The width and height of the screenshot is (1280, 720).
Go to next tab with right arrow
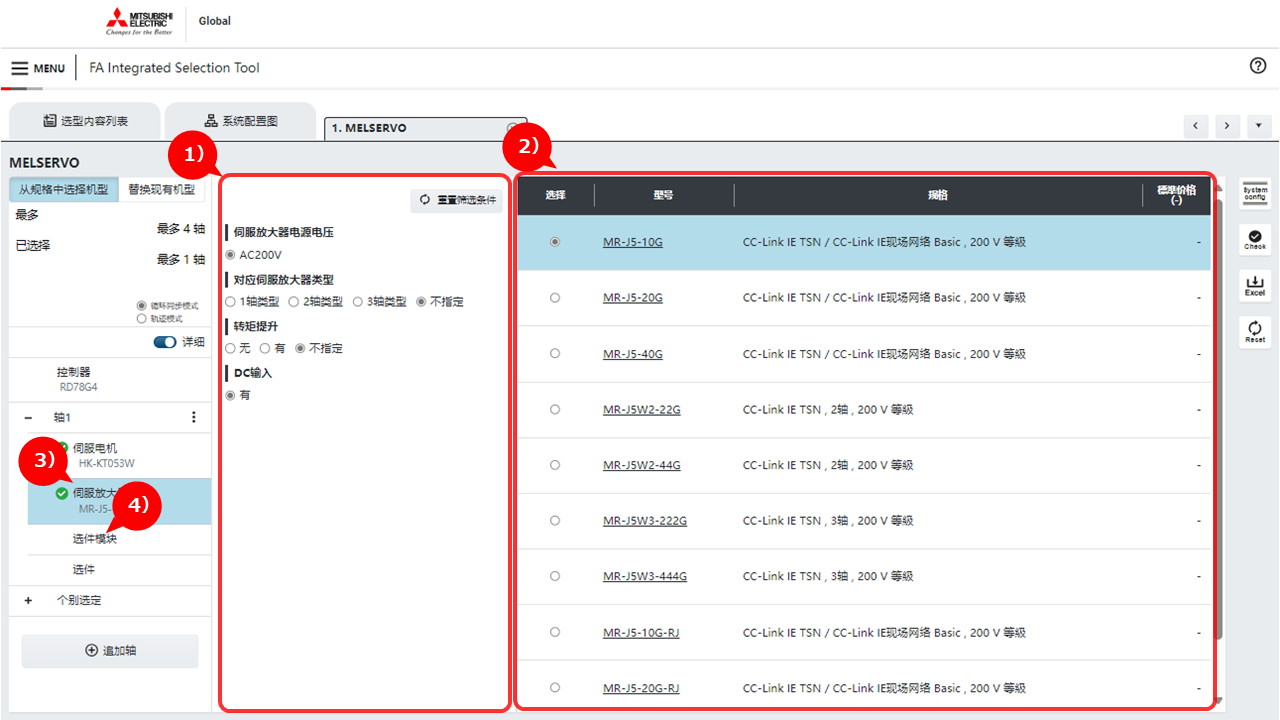[x=1227, y=126]
